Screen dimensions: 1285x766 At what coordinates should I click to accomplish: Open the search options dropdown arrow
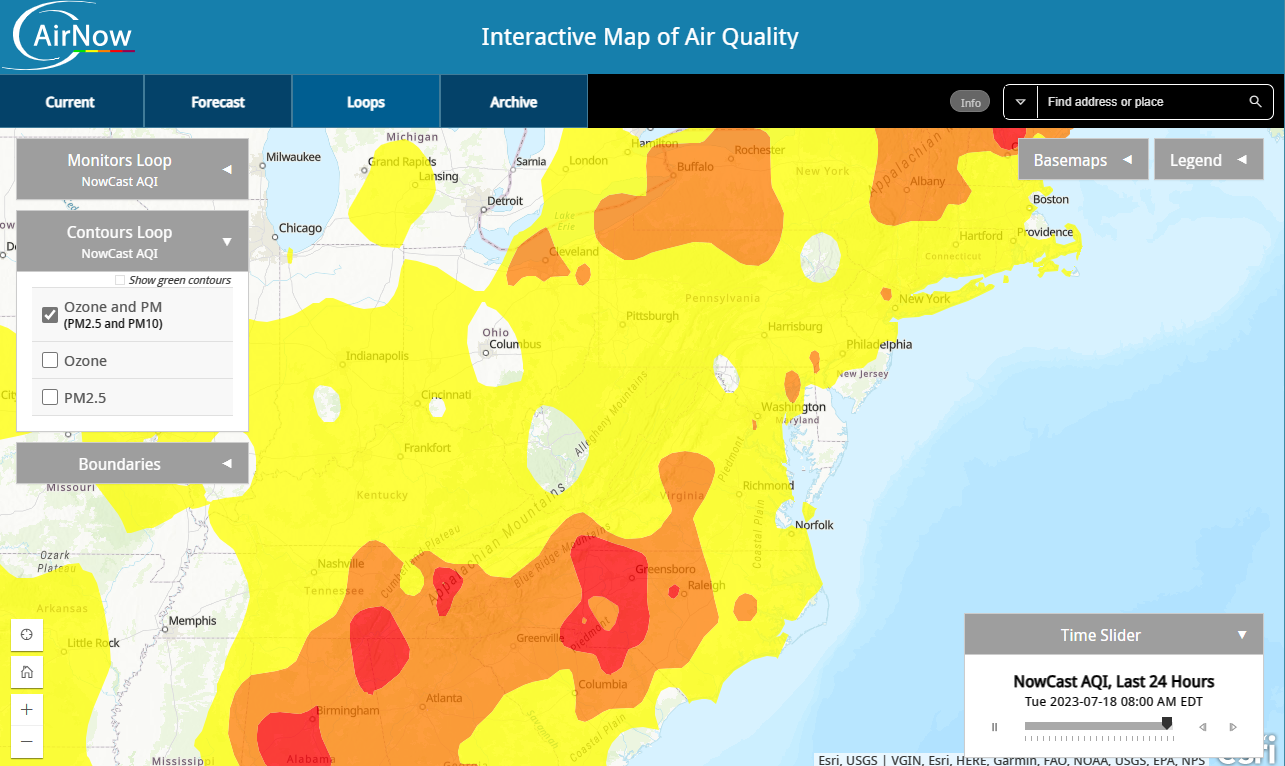coord(1021,102)
